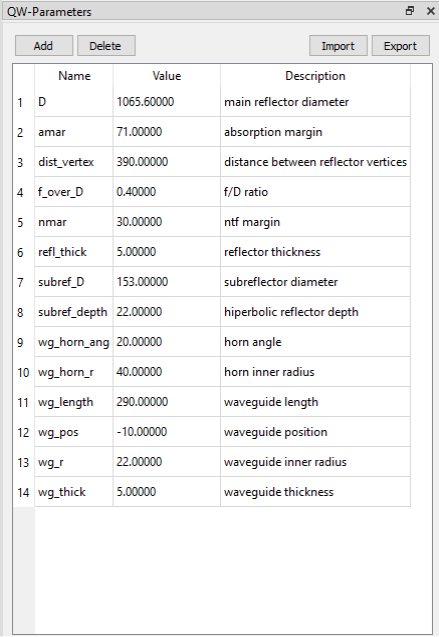The image size is (439, 637).
Task: Select dist_vertex value 390.00000
Action: pos(167,162)
